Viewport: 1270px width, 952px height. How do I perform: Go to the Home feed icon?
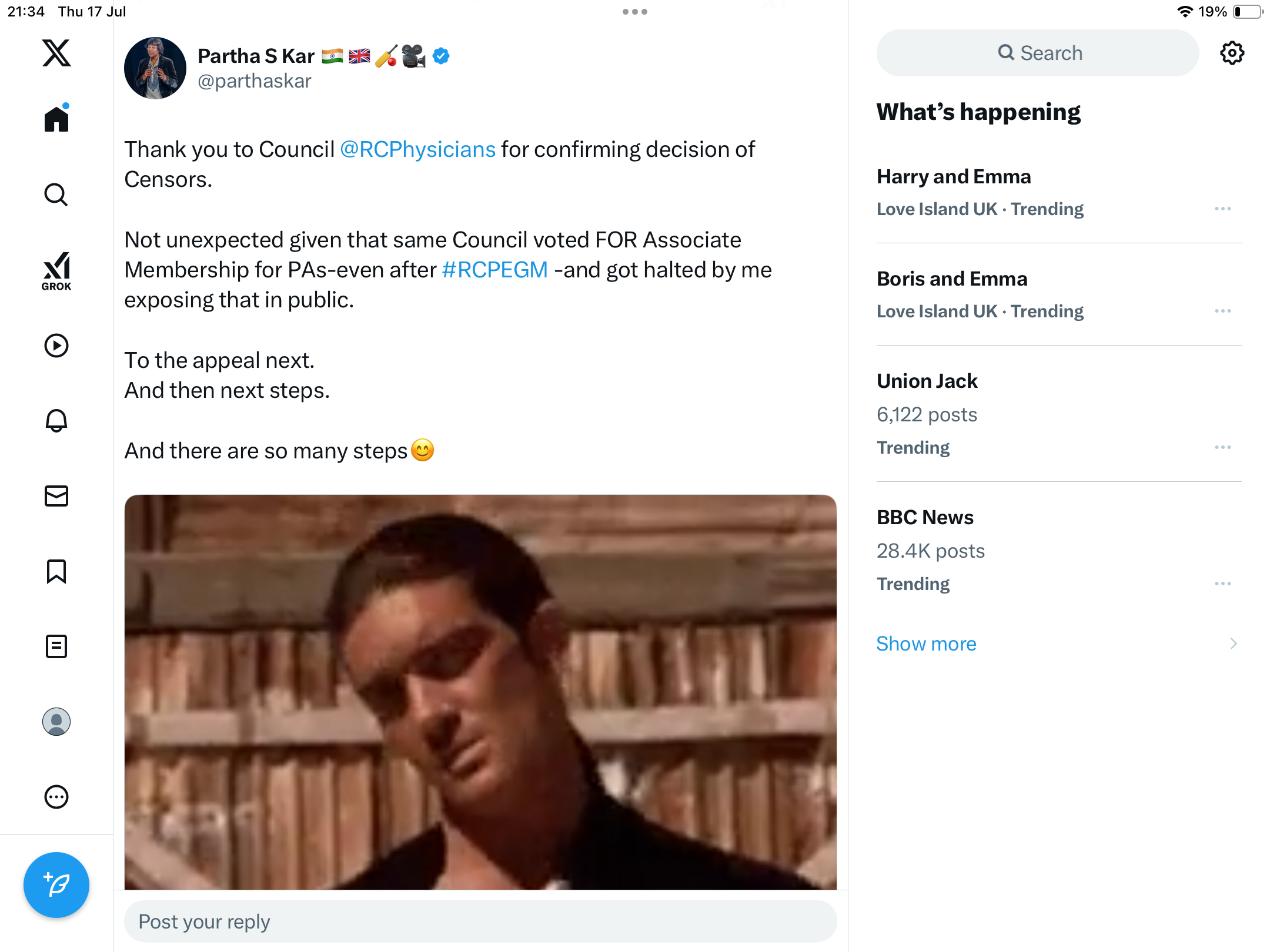tap(56, 119)
